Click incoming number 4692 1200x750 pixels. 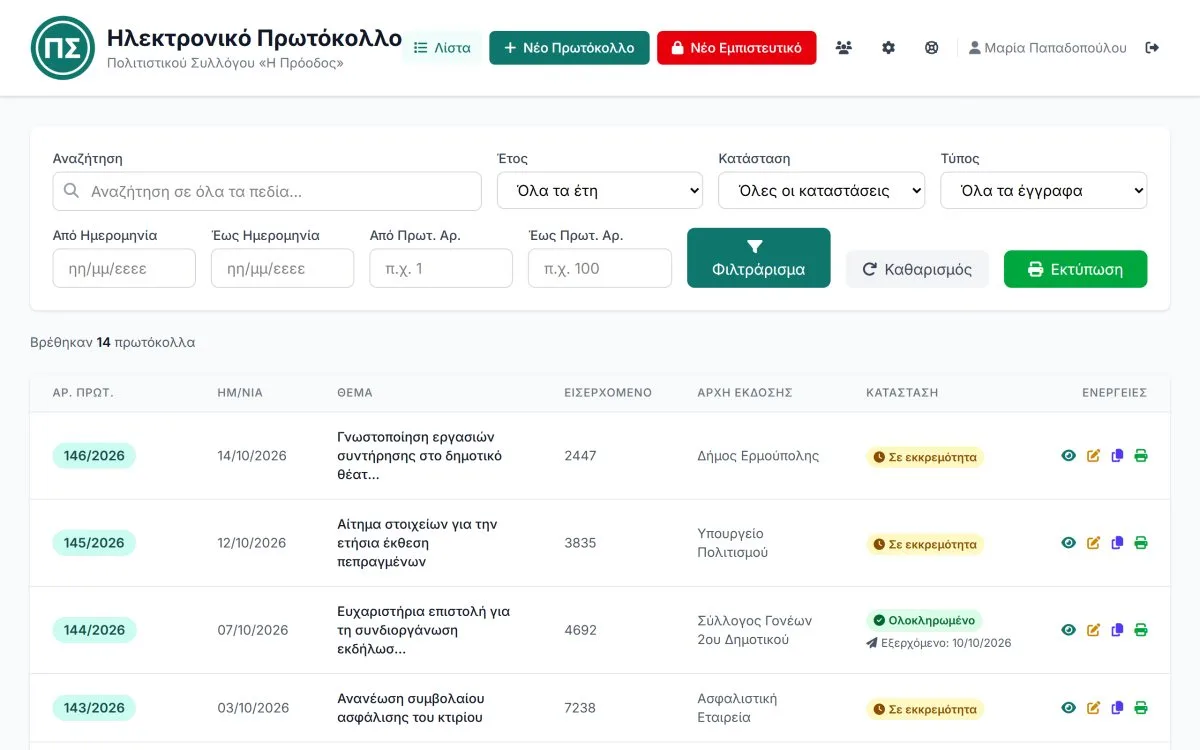pyautogui.click(x=580, y=630)
